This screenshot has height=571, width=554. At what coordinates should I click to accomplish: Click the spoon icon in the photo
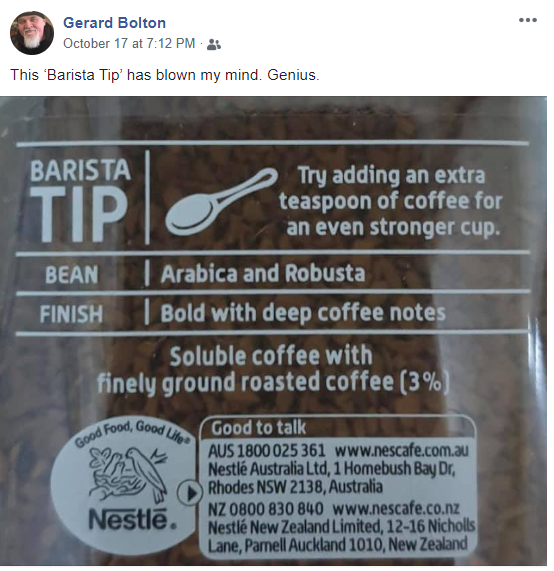coord(221,201)
